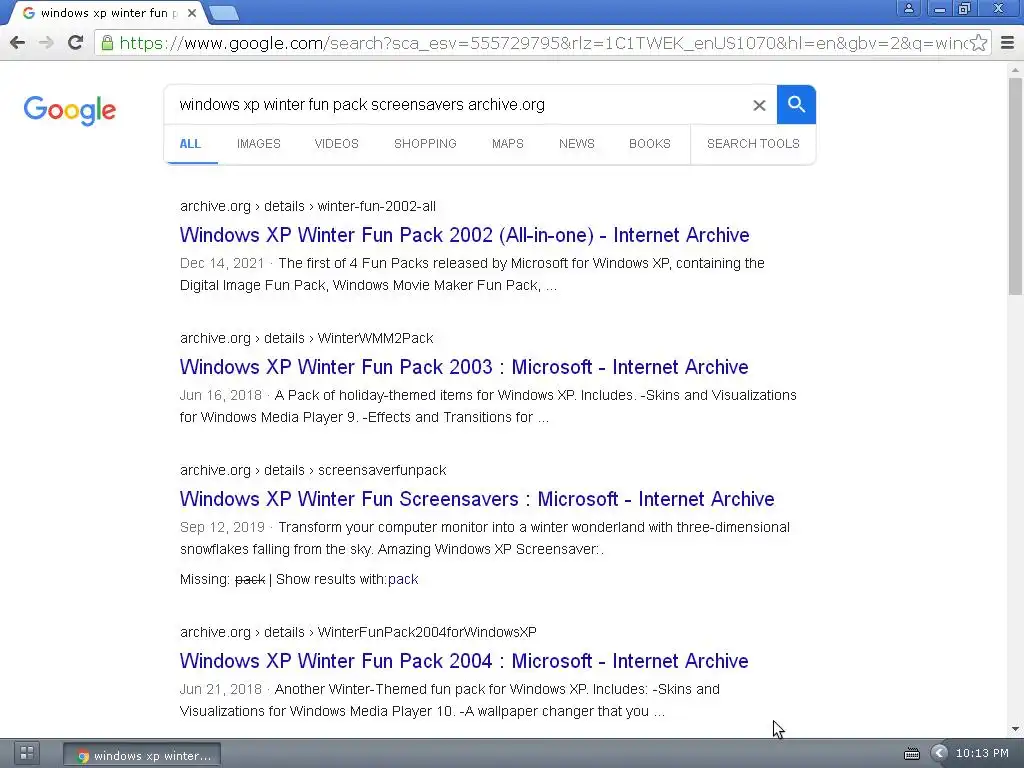The width and height of the screenshot is (1024, 768).
Task: Click inside the Google search input field
Action: pyautogui.click(x=457, y=104)
